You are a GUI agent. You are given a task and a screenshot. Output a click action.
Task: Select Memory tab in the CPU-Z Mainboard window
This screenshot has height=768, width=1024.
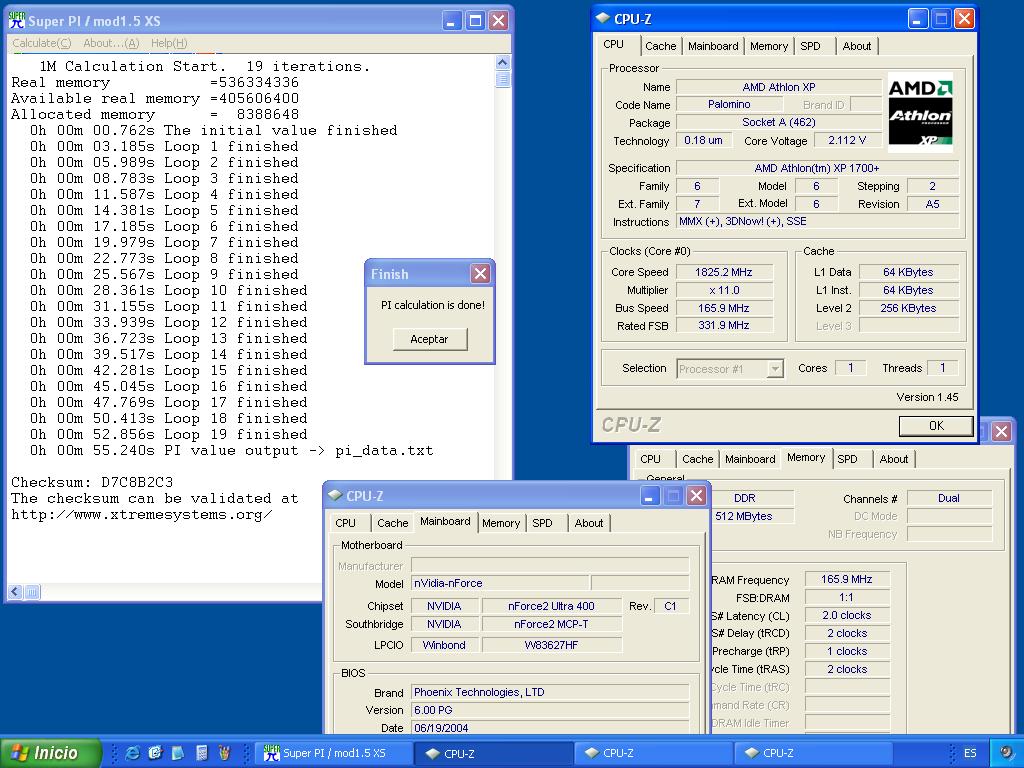point(501,523)
